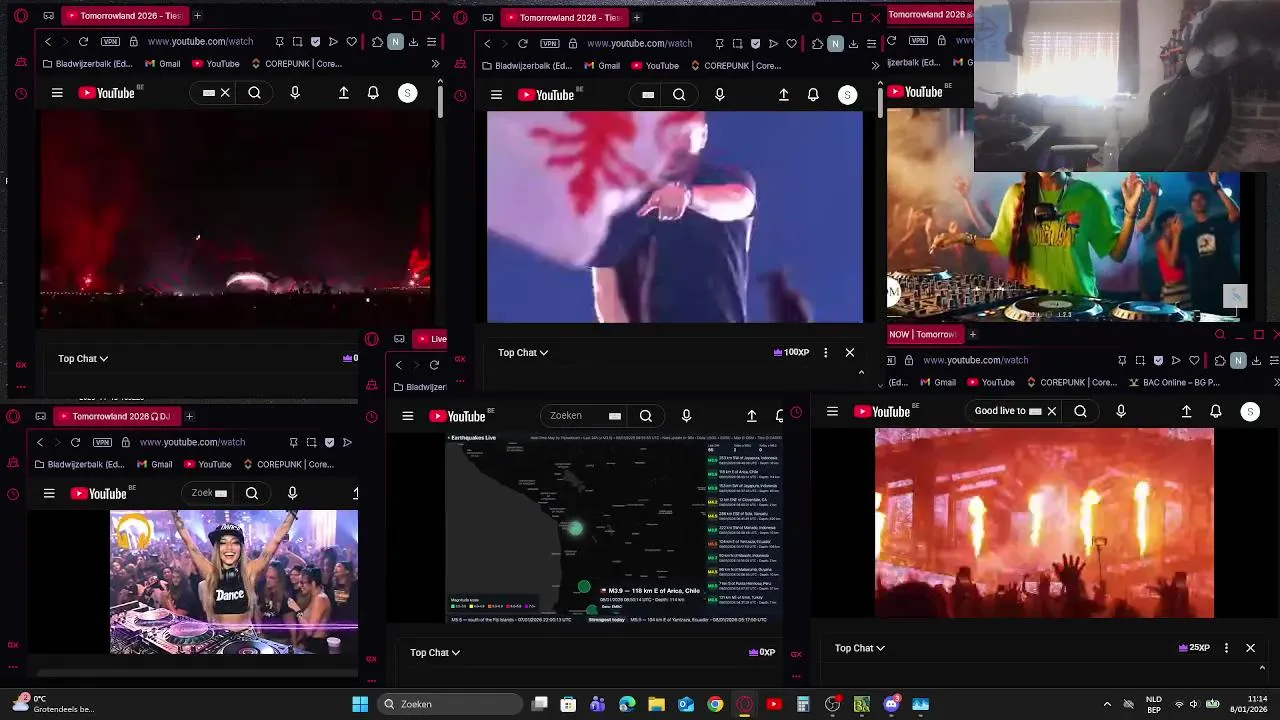Expand Top Chat dropdown in top-middle window
Viewport: 1280px width, 720px height.
523,352
